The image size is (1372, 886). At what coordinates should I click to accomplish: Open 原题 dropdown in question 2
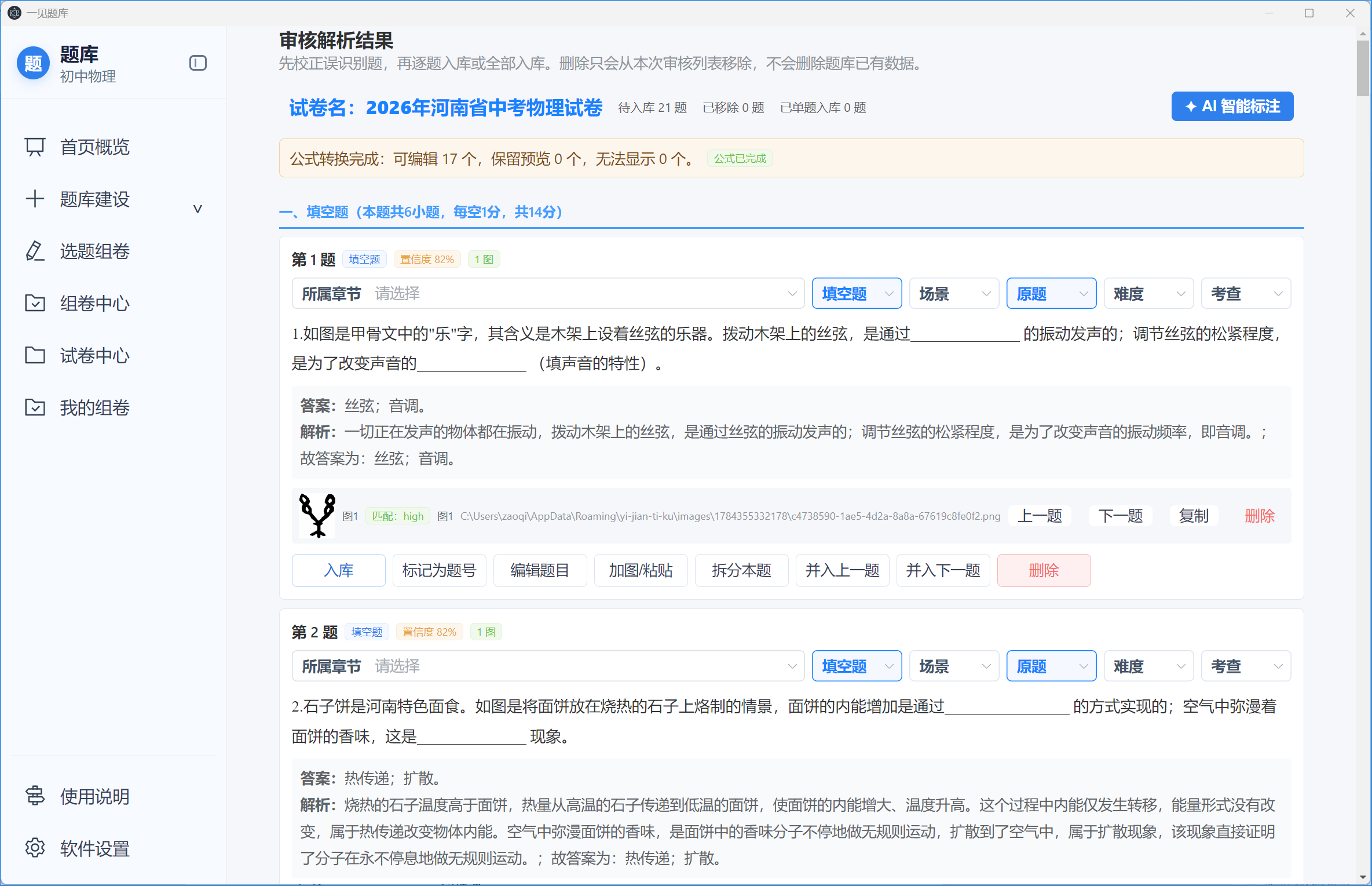pos(1051,666)
